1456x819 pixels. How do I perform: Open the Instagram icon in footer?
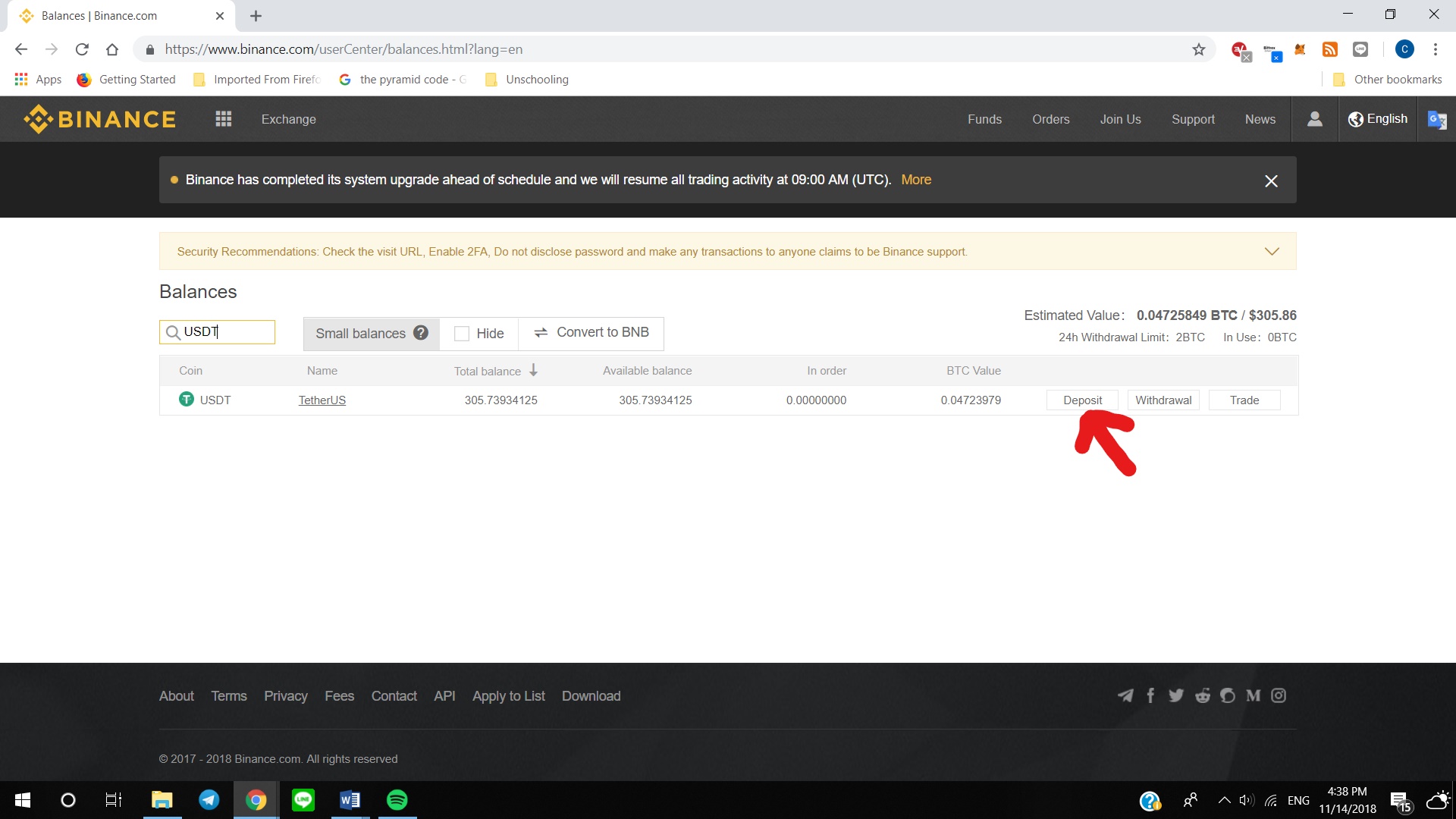pos(1279,695)
